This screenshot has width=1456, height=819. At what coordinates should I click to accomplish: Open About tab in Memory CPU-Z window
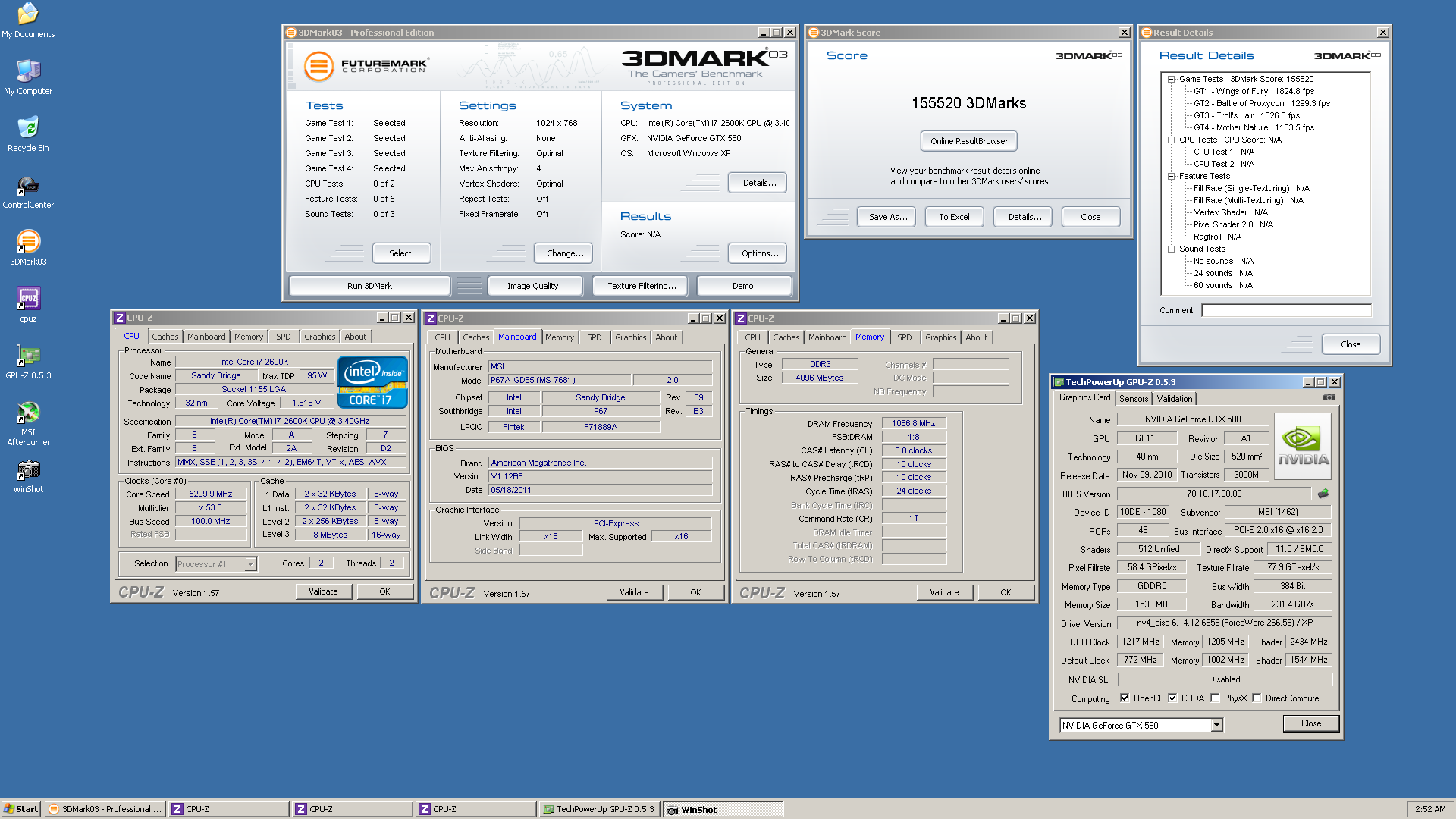[x=976, y=337]
